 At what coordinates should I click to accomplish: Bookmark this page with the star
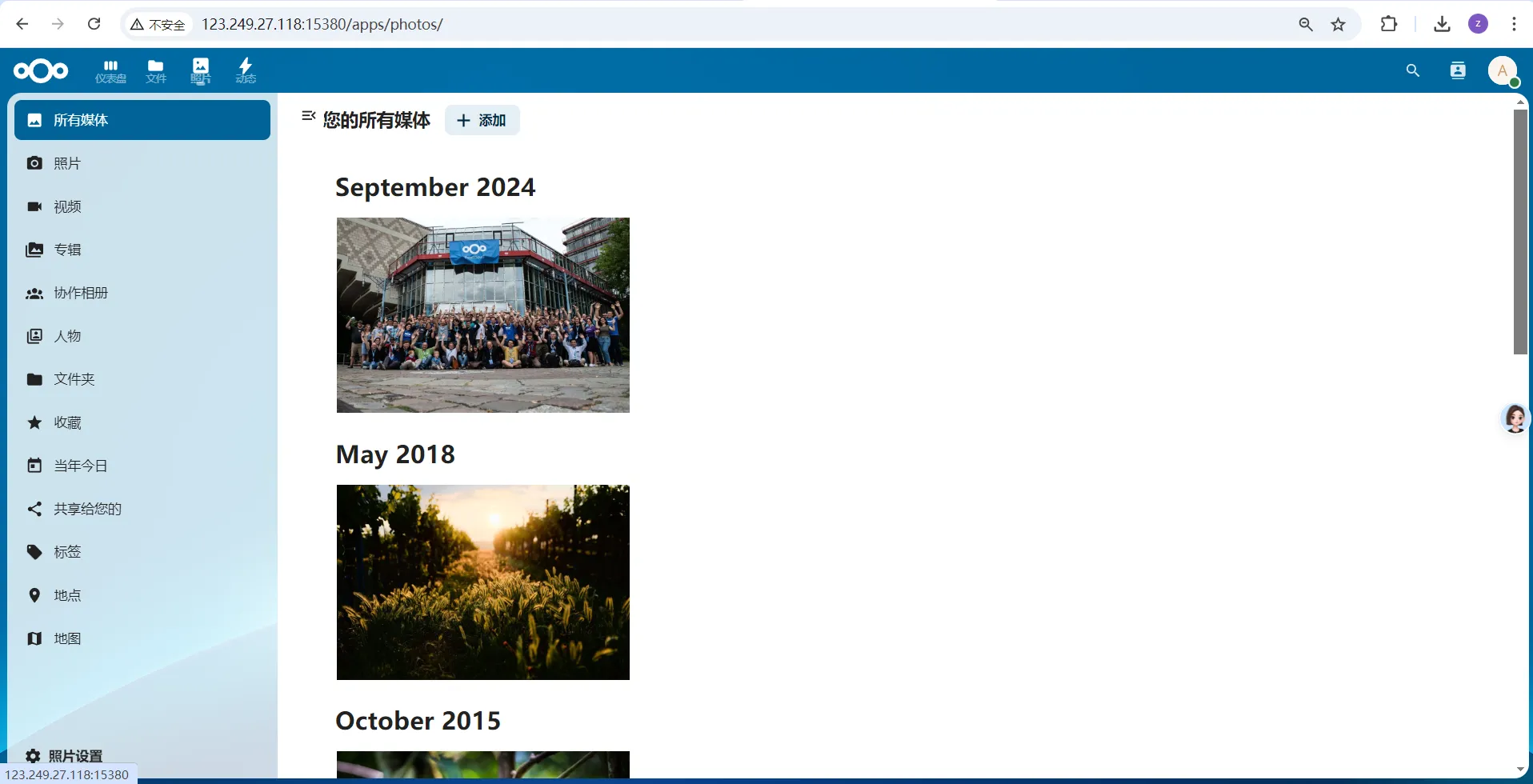(x=1339, y=24)
